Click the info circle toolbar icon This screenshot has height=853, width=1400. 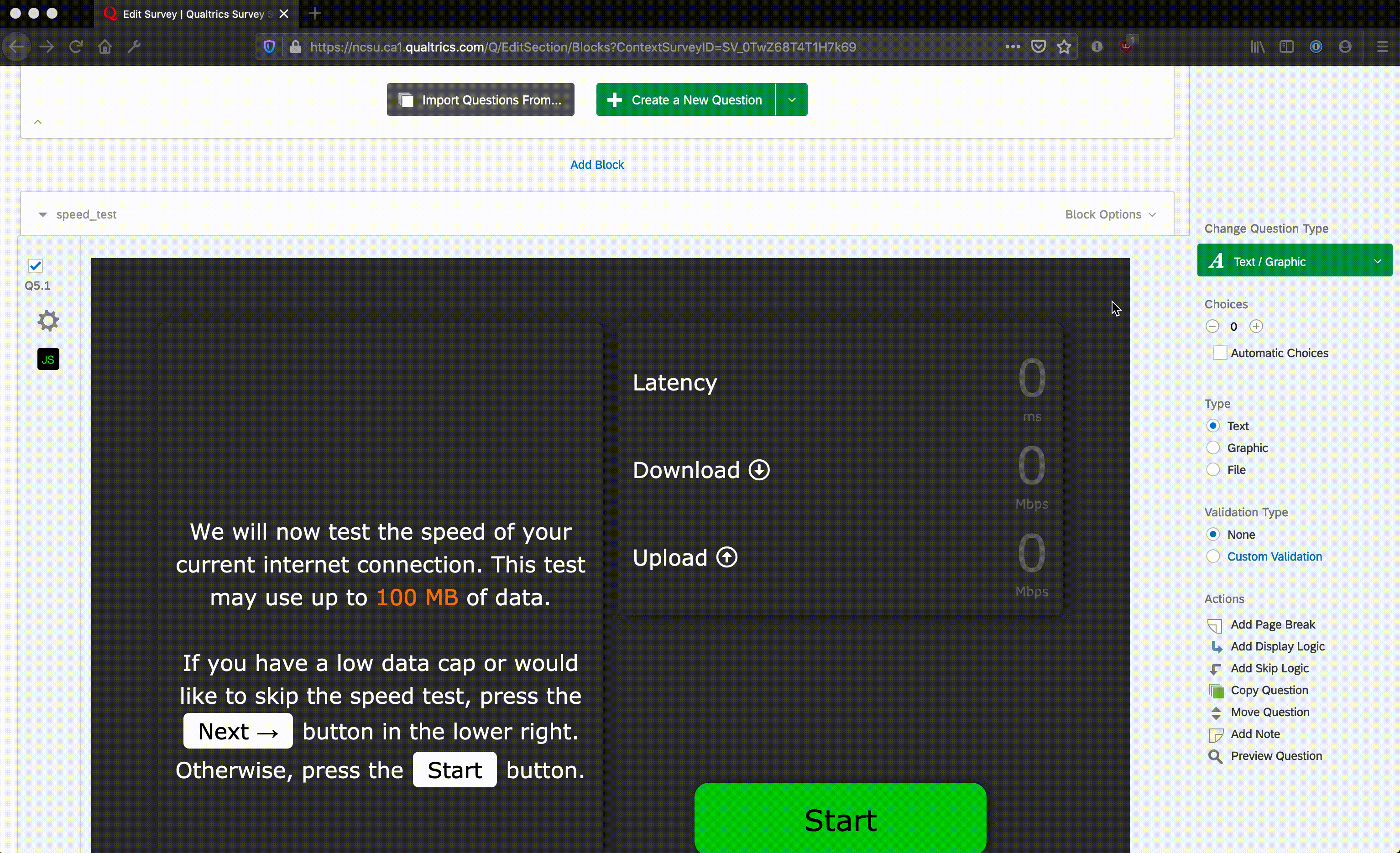1097,47
